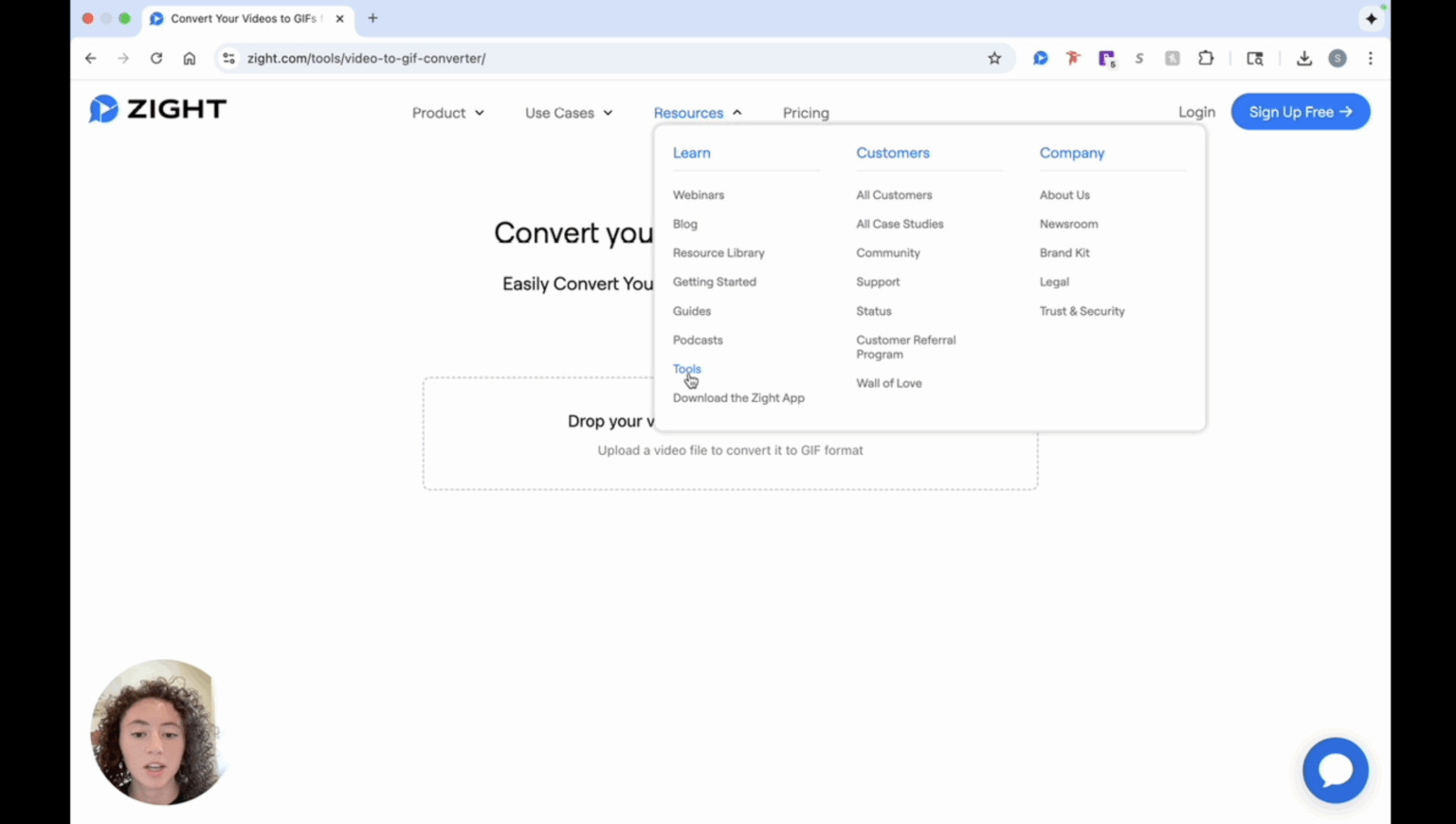The image size is (1456, 824).
Task: Switch to the Convert Your Videos tab
Action: pyautogui.click(x=245, y=18)
